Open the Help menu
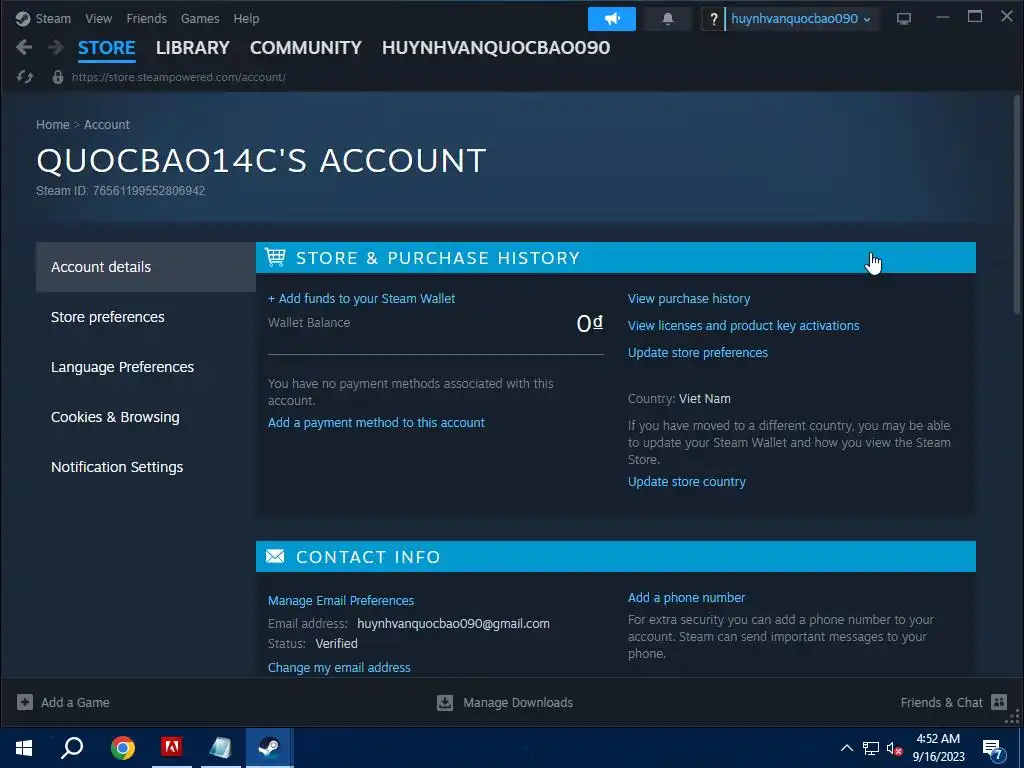 (x=246, y=19)
